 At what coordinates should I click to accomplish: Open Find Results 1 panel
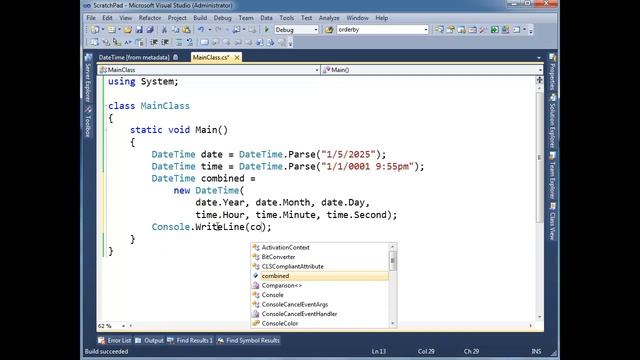190,340
